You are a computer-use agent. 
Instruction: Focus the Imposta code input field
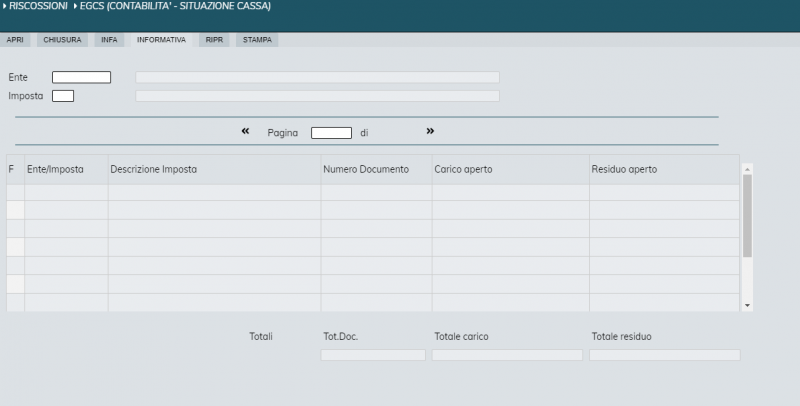[63, 96]
